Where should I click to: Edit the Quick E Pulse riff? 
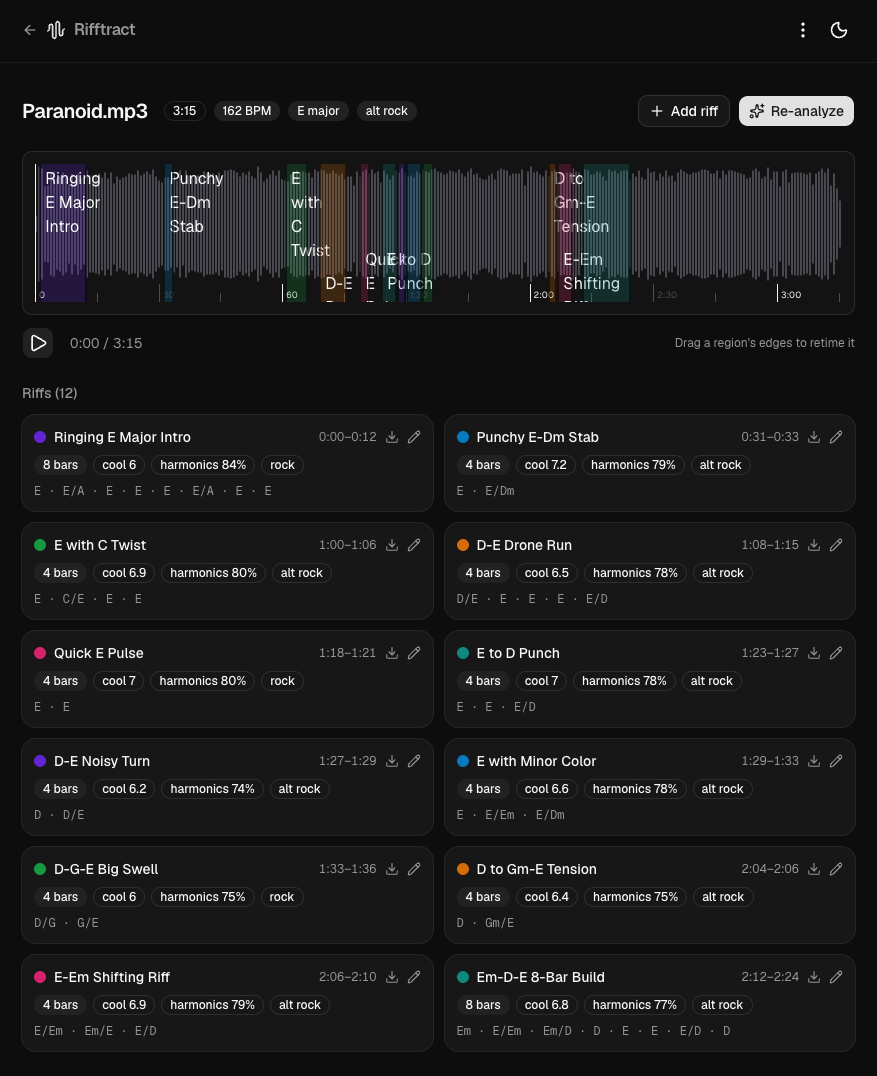(x=414, y=653)
